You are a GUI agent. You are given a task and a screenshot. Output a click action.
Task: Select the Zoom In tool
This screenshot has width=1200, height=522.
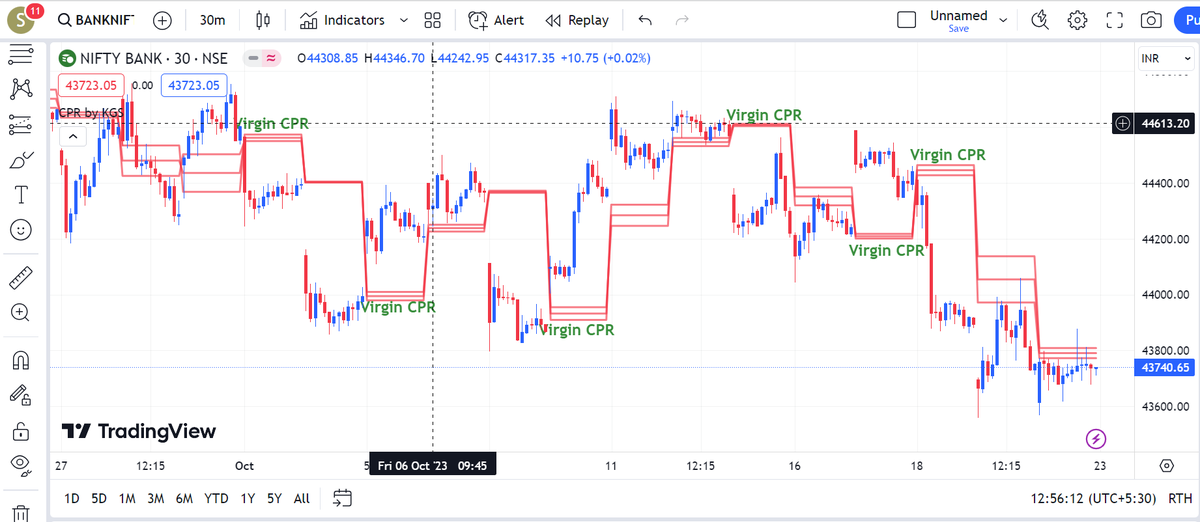point(20,312)
